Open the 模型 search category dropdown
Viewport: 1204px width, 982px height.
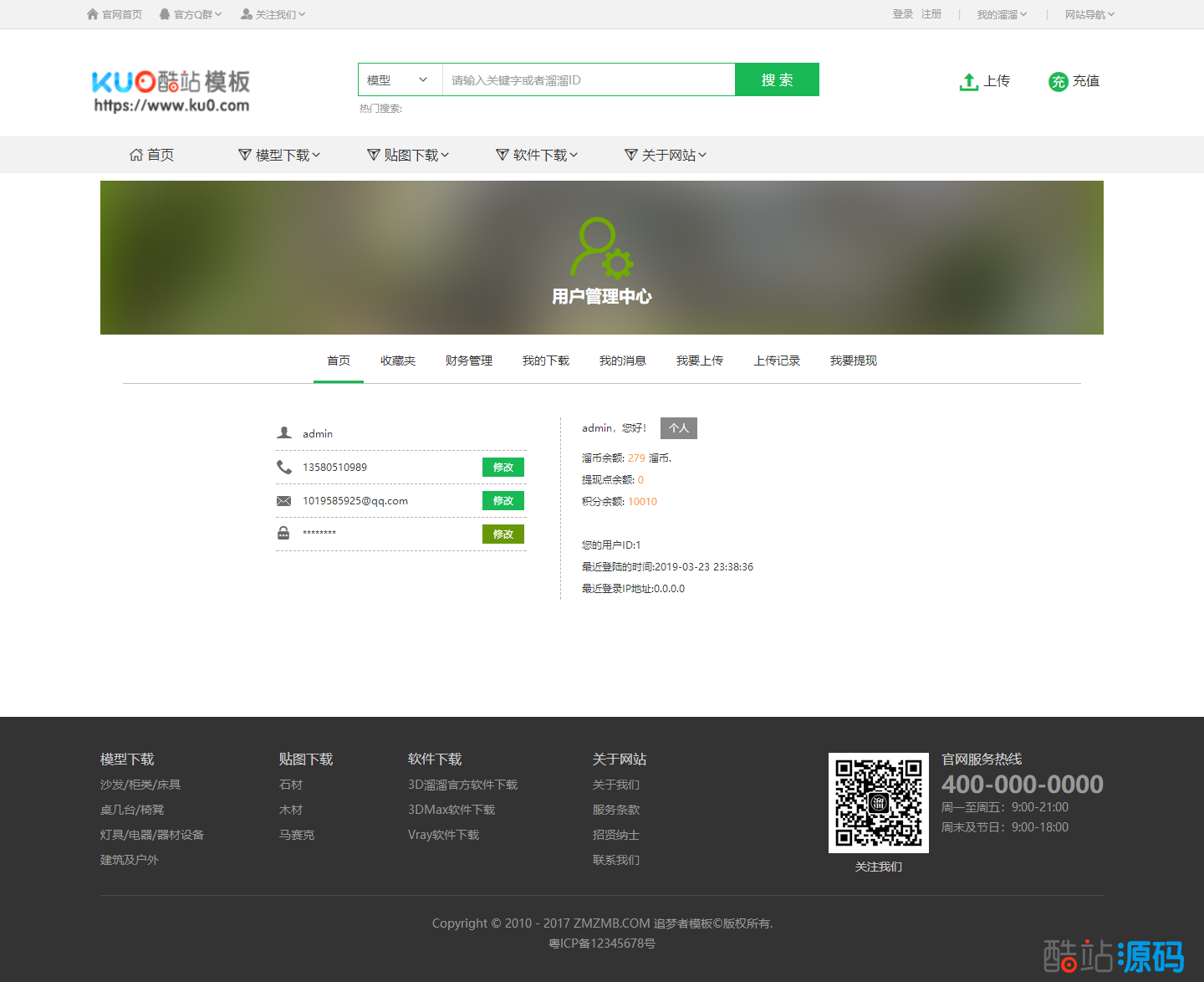click(400, 80)
